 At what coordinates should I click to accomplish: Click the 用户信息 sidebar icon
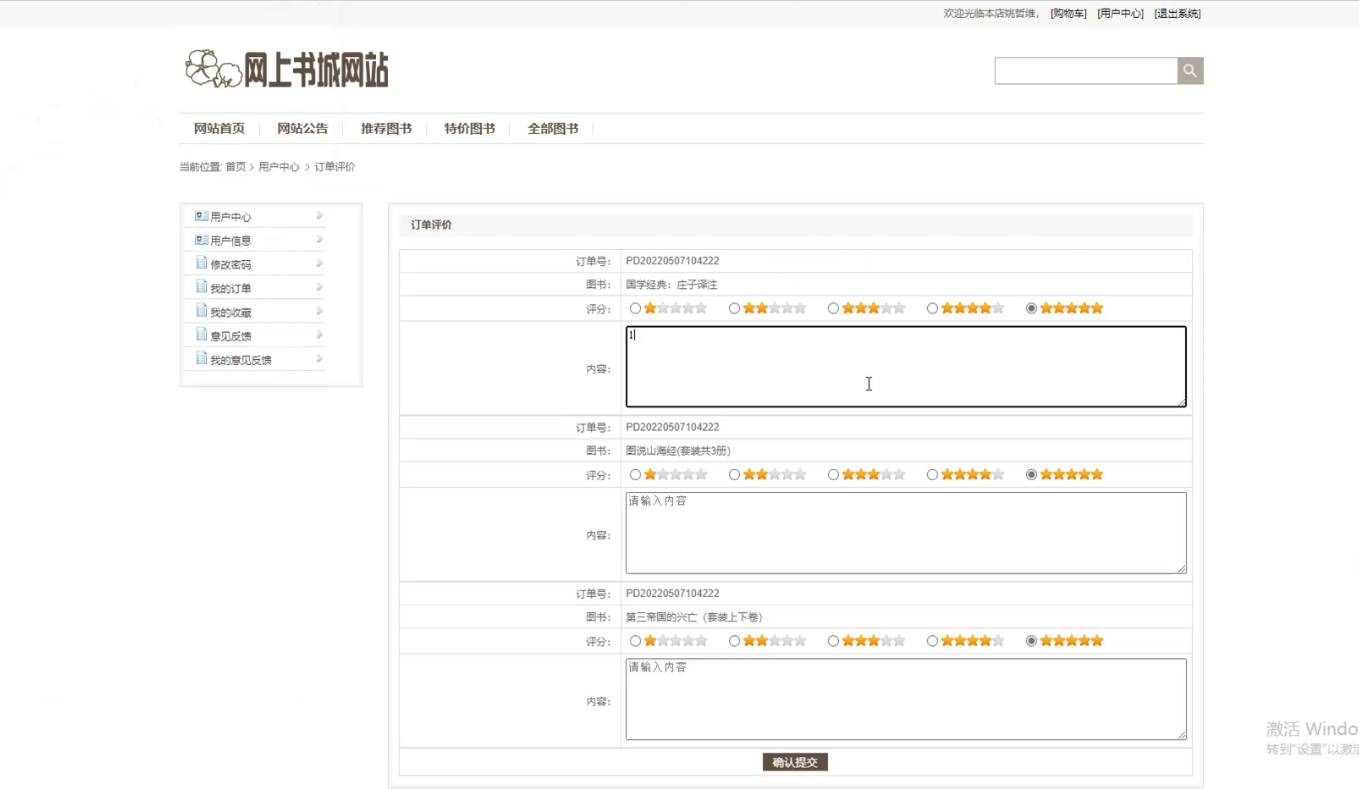pyautogui.click(x=202, y=240)
